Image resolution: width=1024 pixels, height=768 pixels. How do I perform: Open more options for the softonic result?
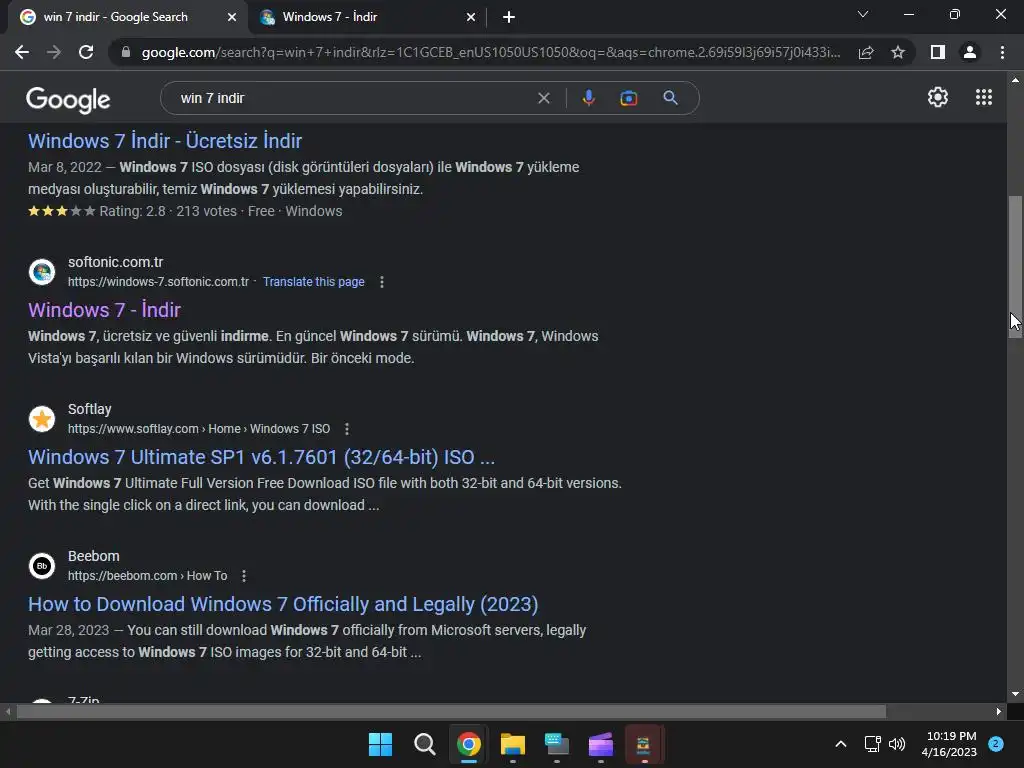(x=382, y=282)
